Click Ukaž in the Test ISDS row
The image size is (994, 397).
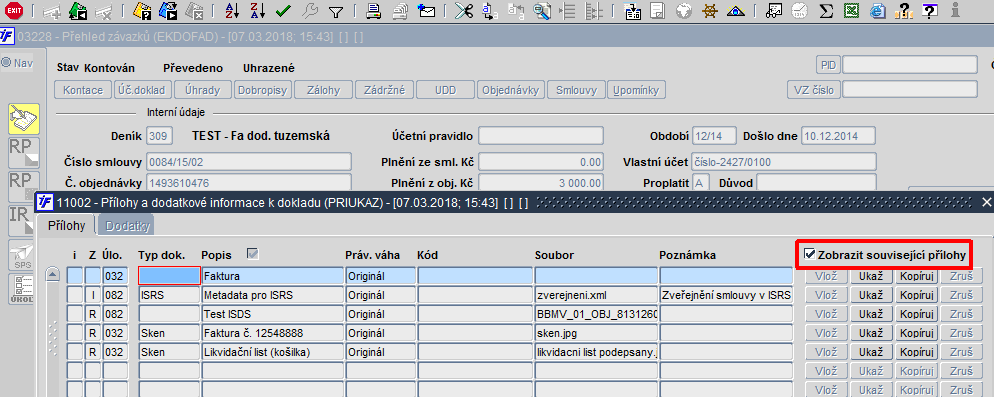[871, 314]
